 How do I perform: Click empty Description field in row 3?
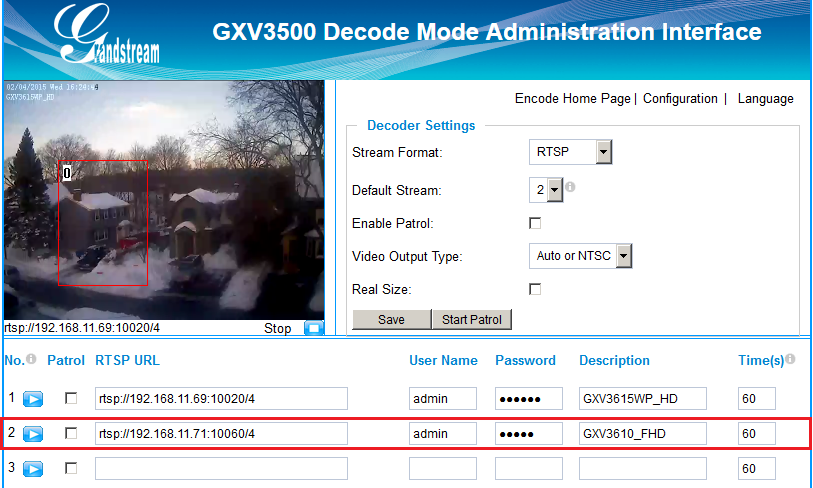(643, 468)
